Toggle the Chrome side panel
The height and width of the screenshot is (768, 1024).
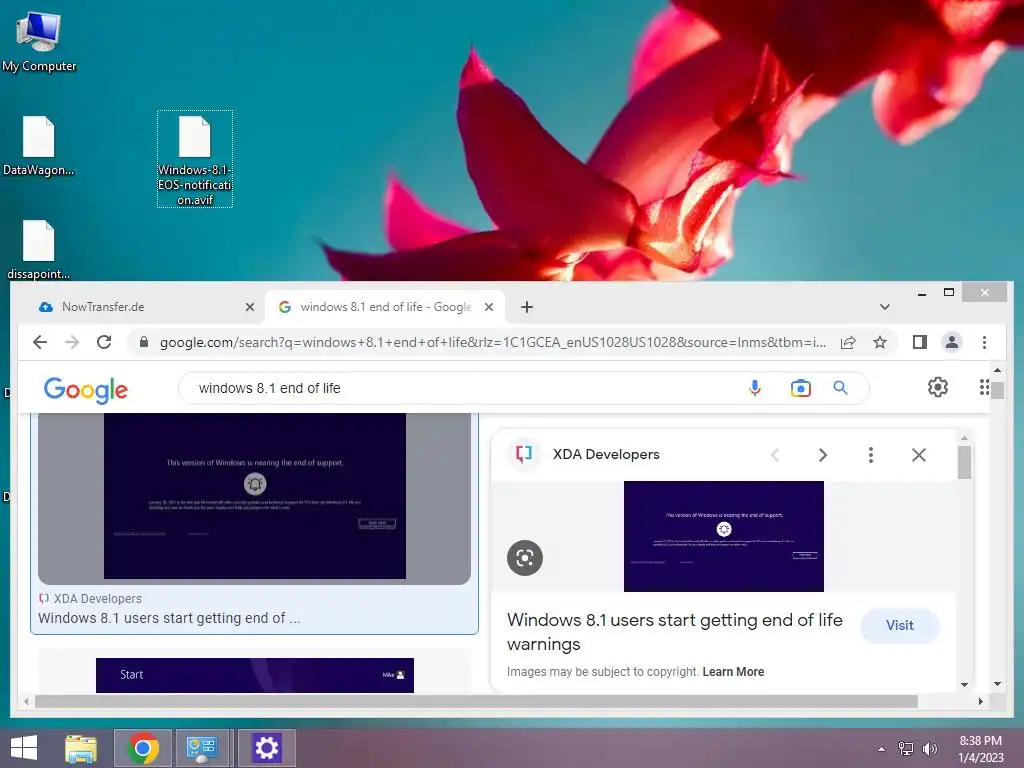[x=920, y=342]
